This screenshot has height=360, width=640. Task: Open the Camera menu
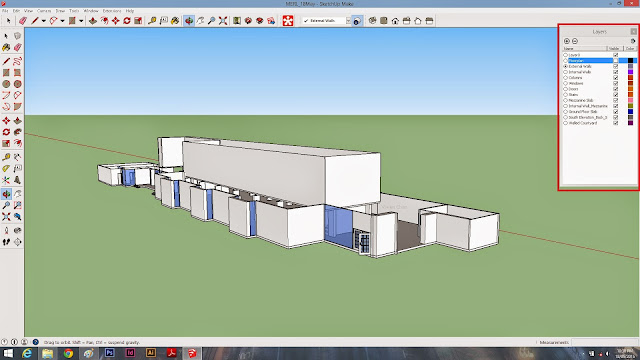coord(44,11)
